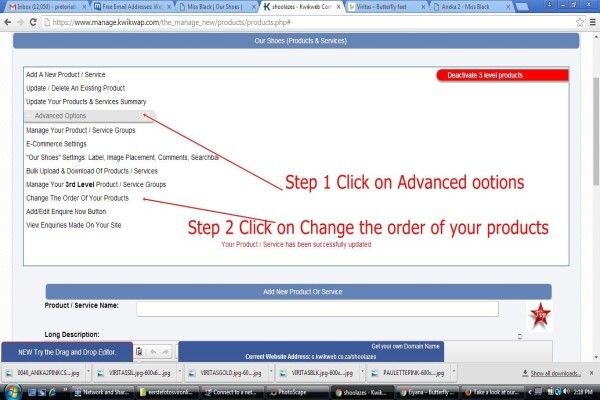Collapse the Advanced Options section
Image resolution: width=600 pixels, height=400 pixels.
coord(90,116)
